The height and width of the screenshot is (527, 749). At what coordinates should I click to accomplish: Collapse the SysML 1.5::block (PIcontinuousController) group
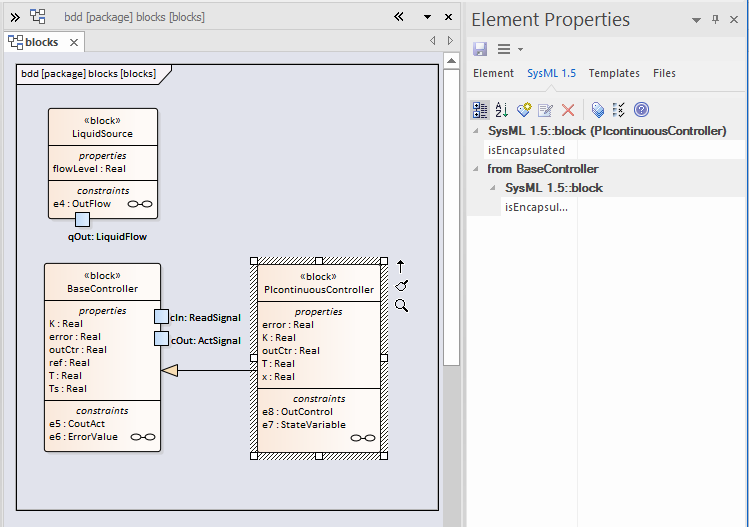tap(475, 131)
